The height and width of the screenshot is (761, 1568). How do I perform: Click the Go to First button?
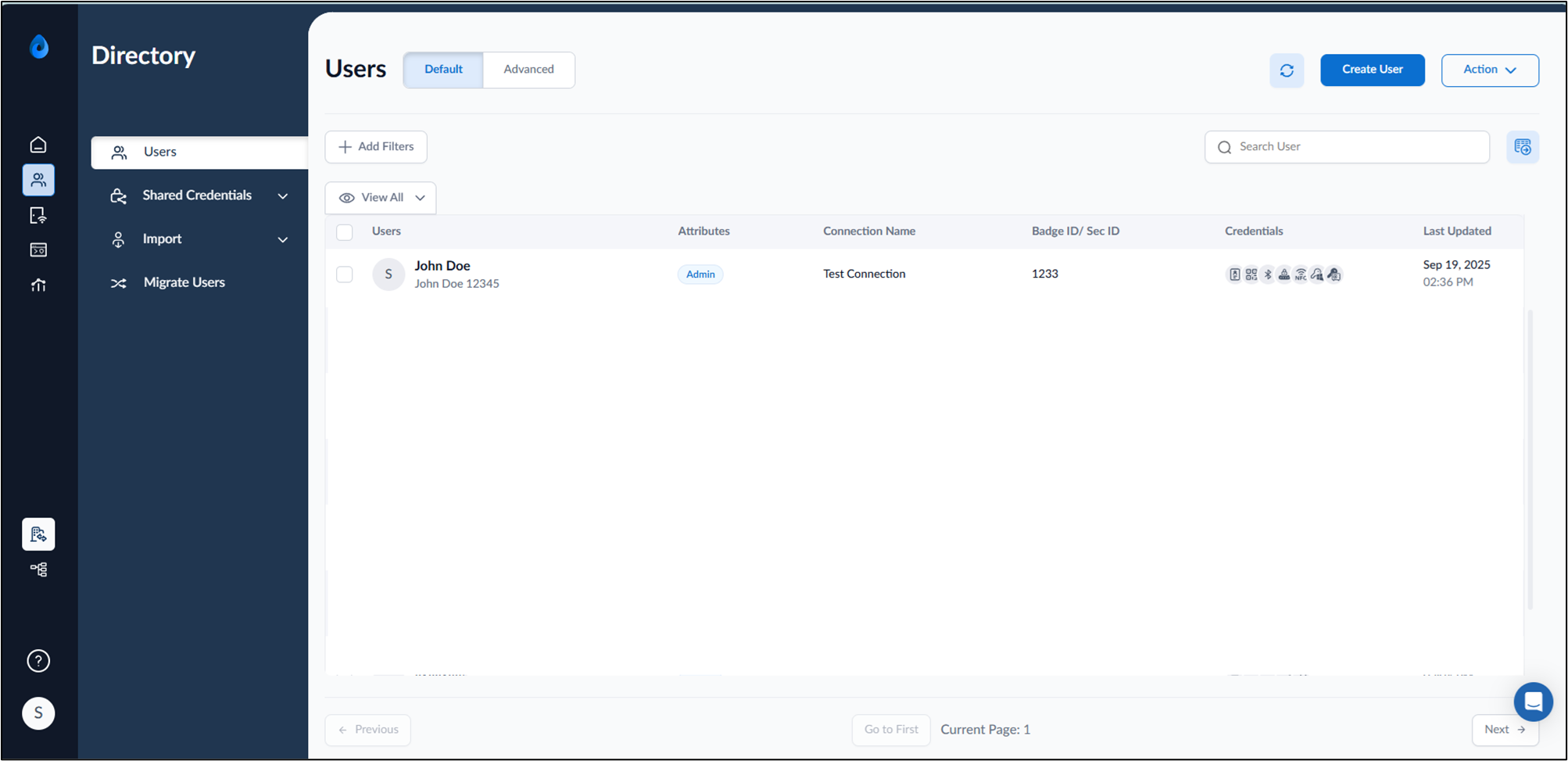(x=891, y=730)
